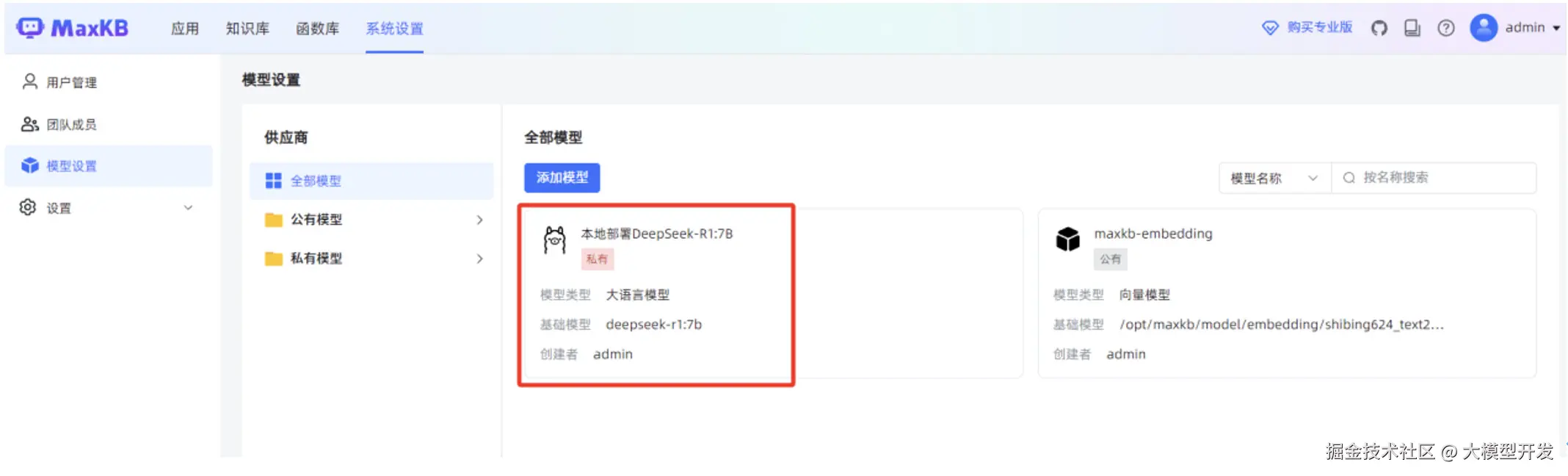The height and width of the screenshot is (476, 1568).
Task: Click the maxkb-embedding cube icon
Action: (1068, 239)
